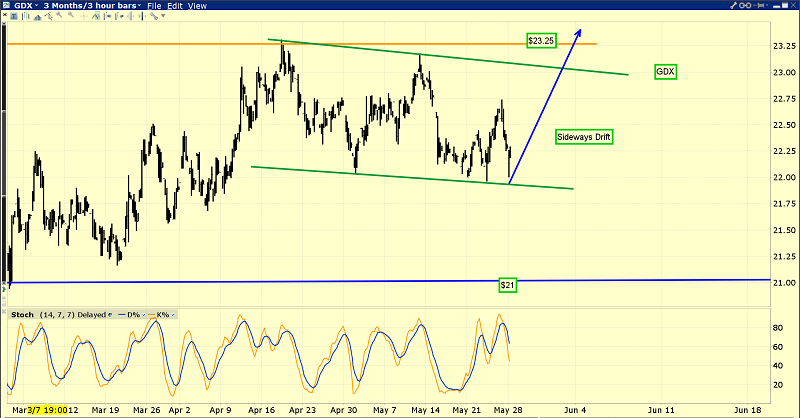Select the $23.25 price label annotation

click(541, 40)
